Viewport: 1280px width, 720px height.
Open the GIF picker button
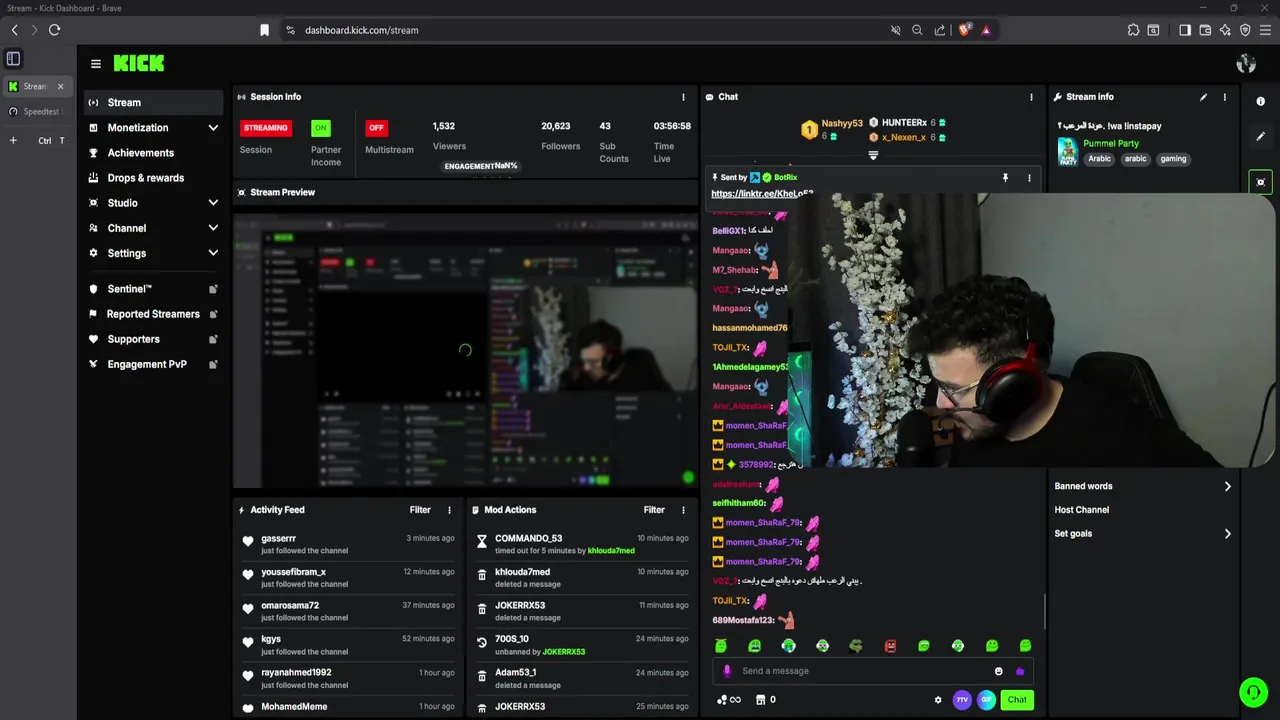click(986, 700)
